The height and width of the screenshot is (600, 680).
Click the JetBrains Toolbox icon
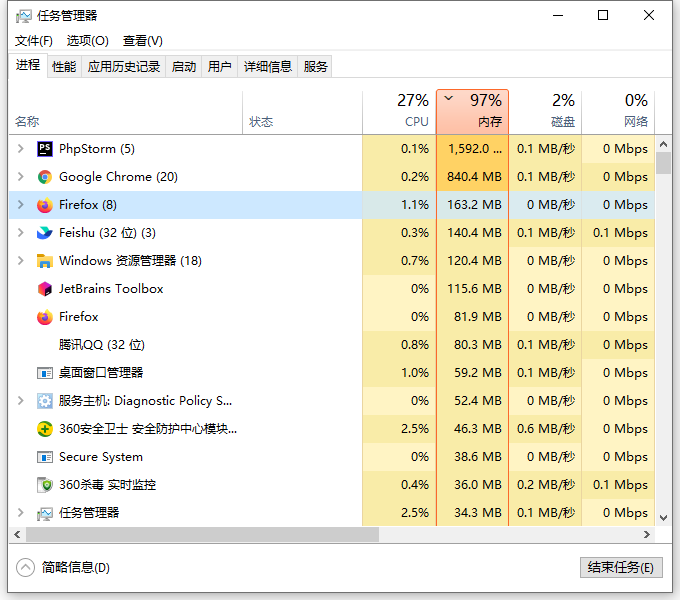point(45,289)
